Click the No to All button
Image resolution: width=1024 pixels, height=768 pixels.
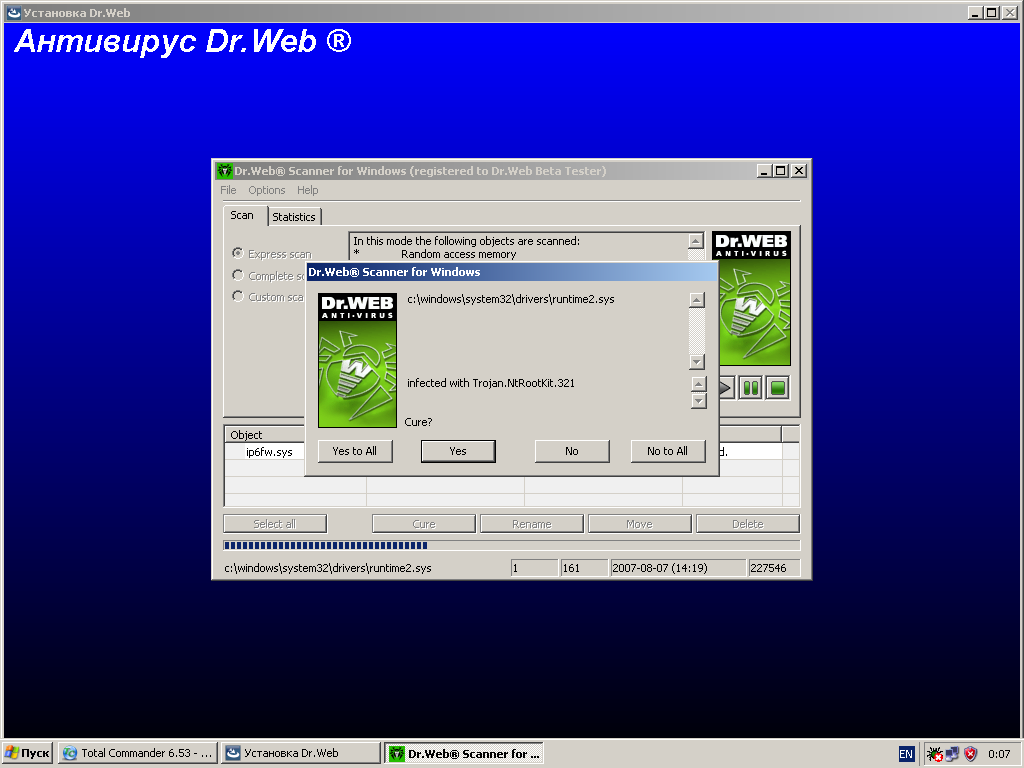[667, 451]
